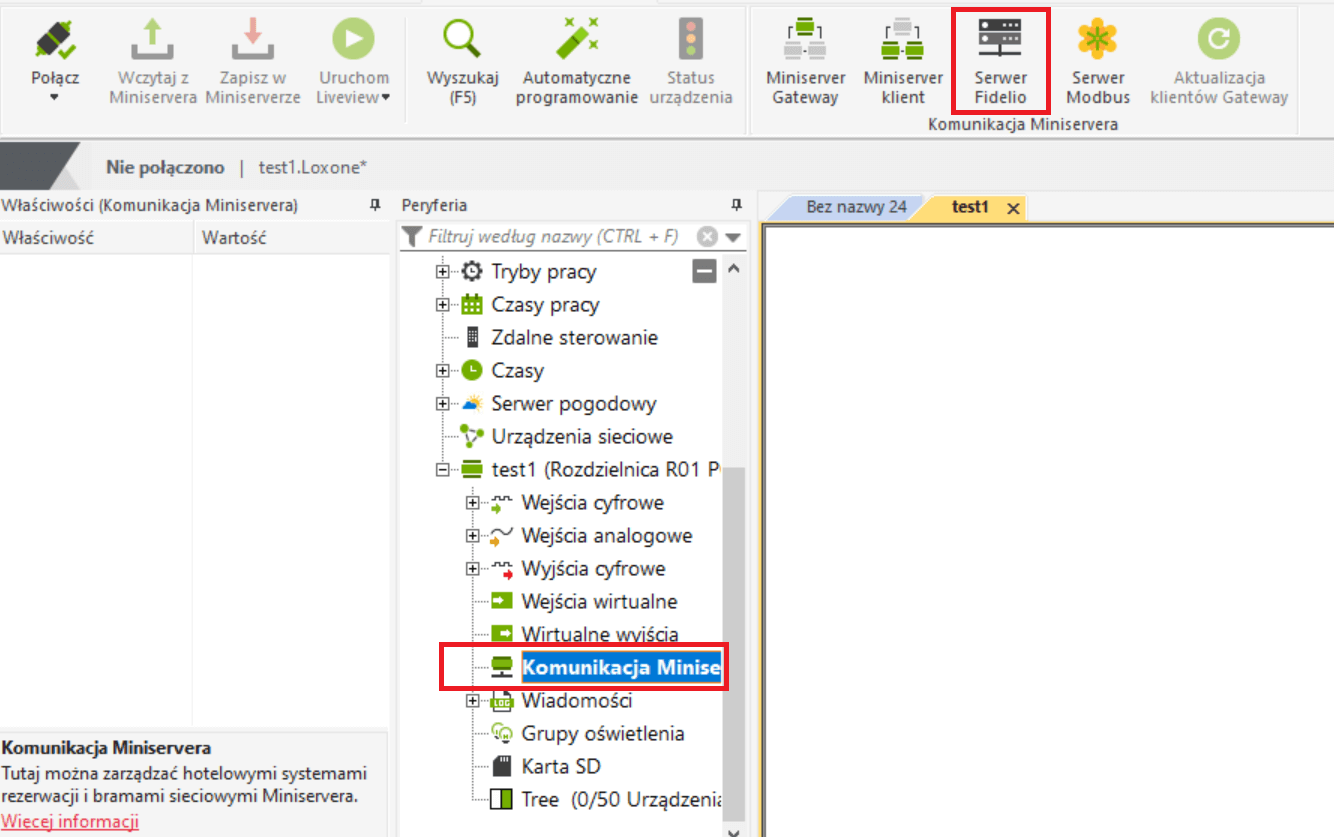
Task: Select the Miniserver klient icon
Action: (902, 42)
